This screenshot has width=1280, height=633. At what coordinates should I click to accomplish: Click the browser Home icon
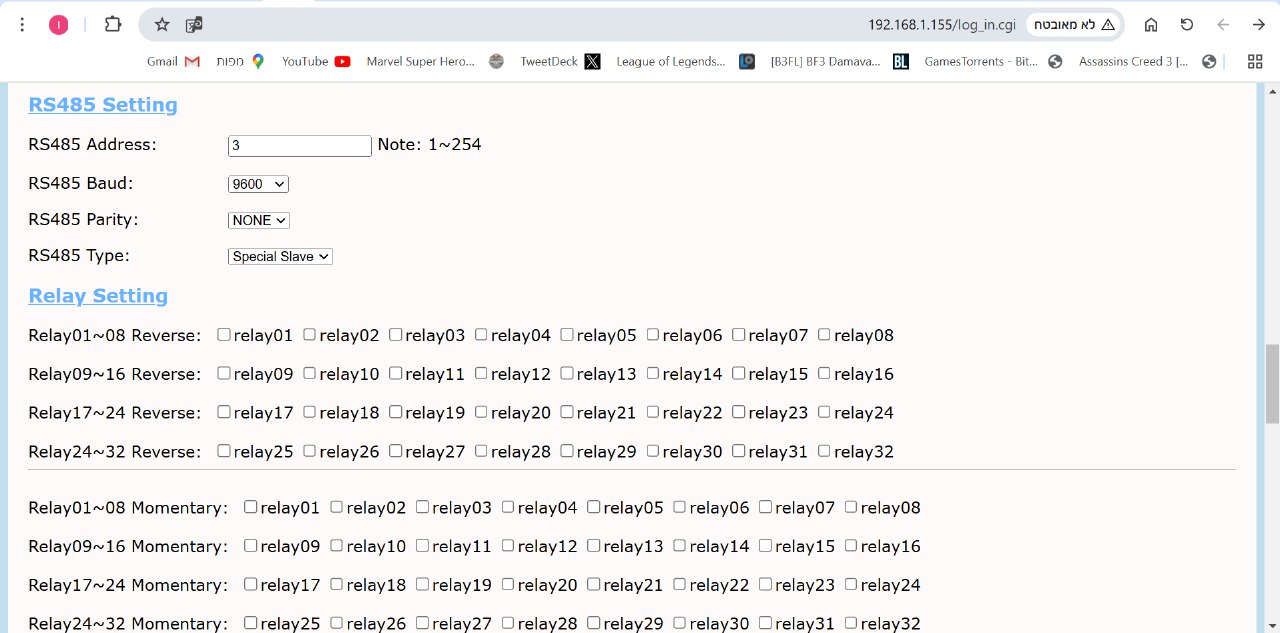(1151, 25)
